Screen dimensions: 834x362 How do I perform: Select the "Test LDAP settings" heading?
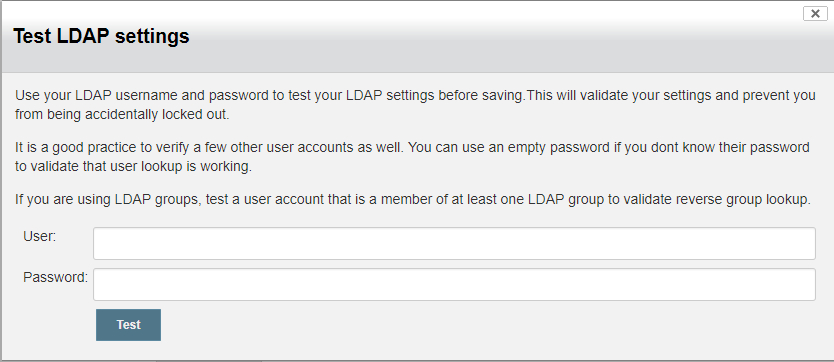click(101, 36)
